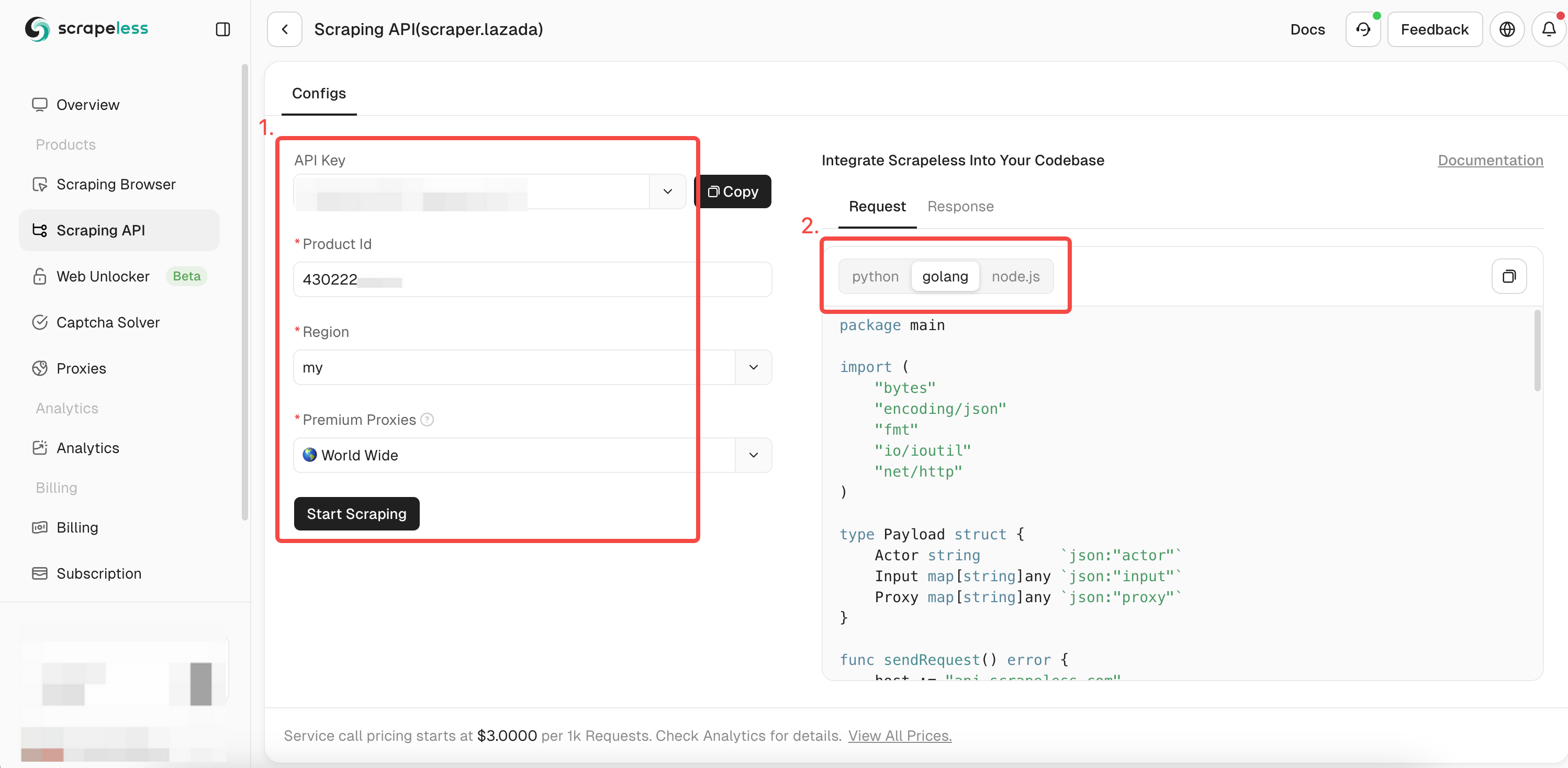The width and height of the screenshot is (1568, 768).
Task: Select the node.js code language
Action: click(1015, 276)
